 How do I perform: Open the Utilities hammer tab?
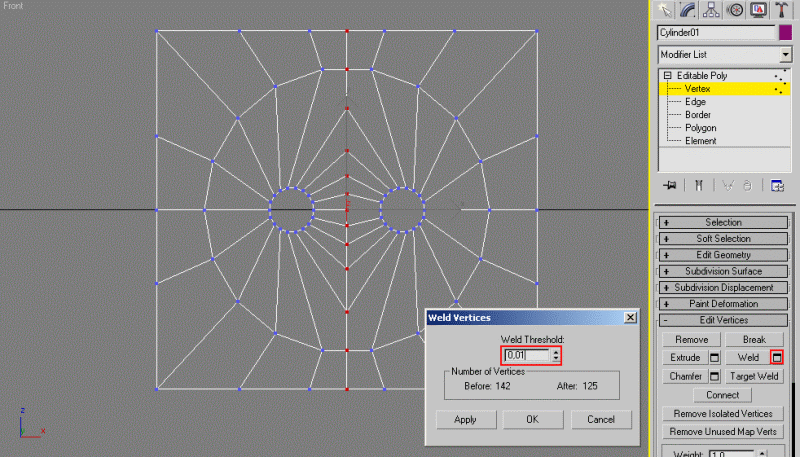click(781, 10)
